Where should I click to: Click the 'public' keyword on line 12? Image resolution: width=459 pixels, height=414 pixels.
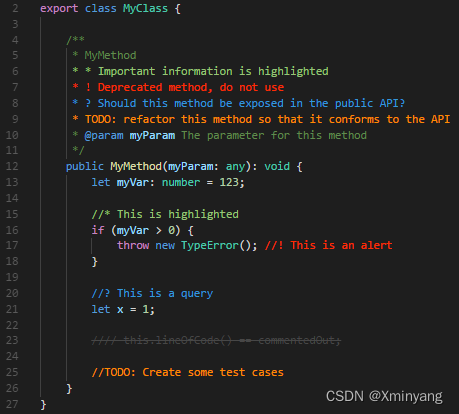pos(85,166)
